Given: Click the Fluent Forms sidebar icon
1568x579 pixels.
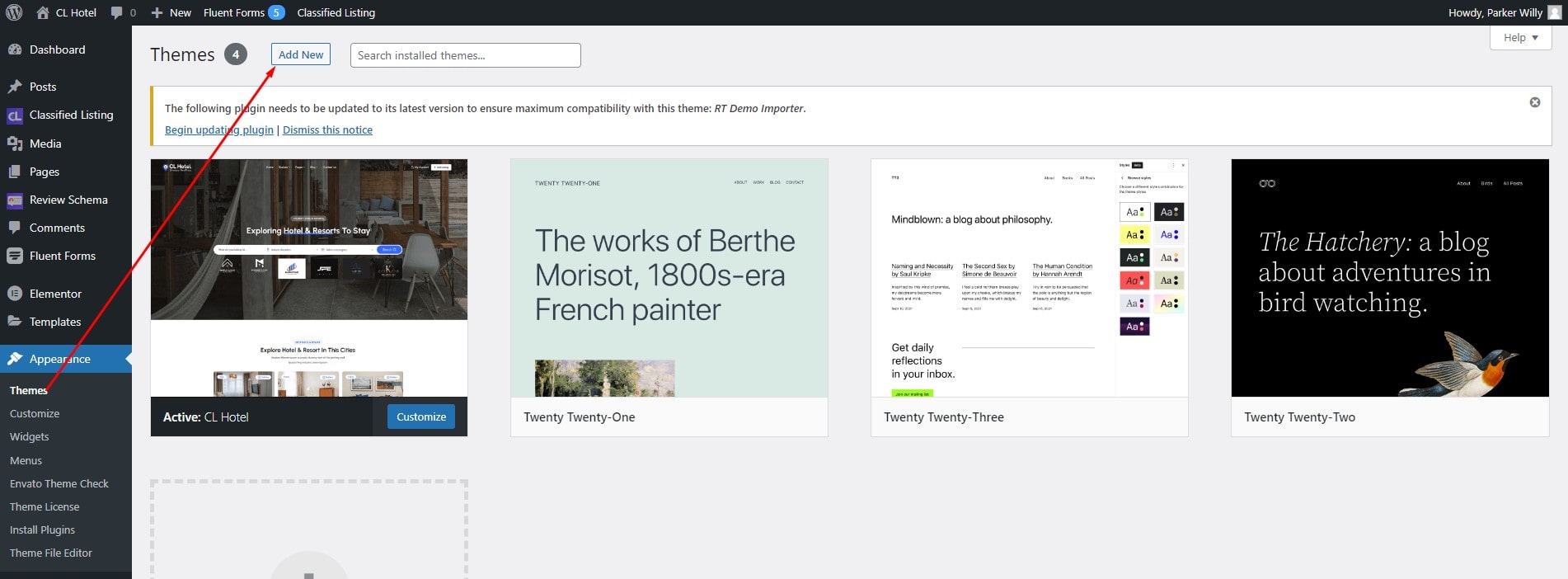Looking at the screenshot, I should coord(15,256).
